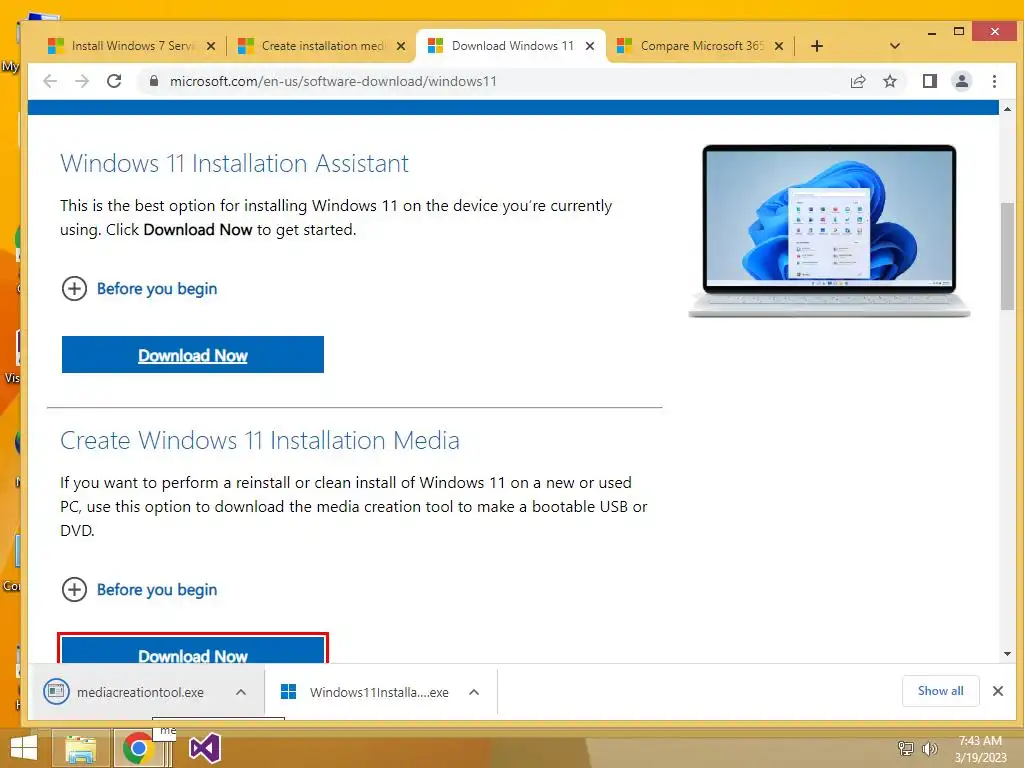Image resolution: width=1024 pixels, height=768 pixels.
Task: Reload the current page
Action: pos(114,81)
